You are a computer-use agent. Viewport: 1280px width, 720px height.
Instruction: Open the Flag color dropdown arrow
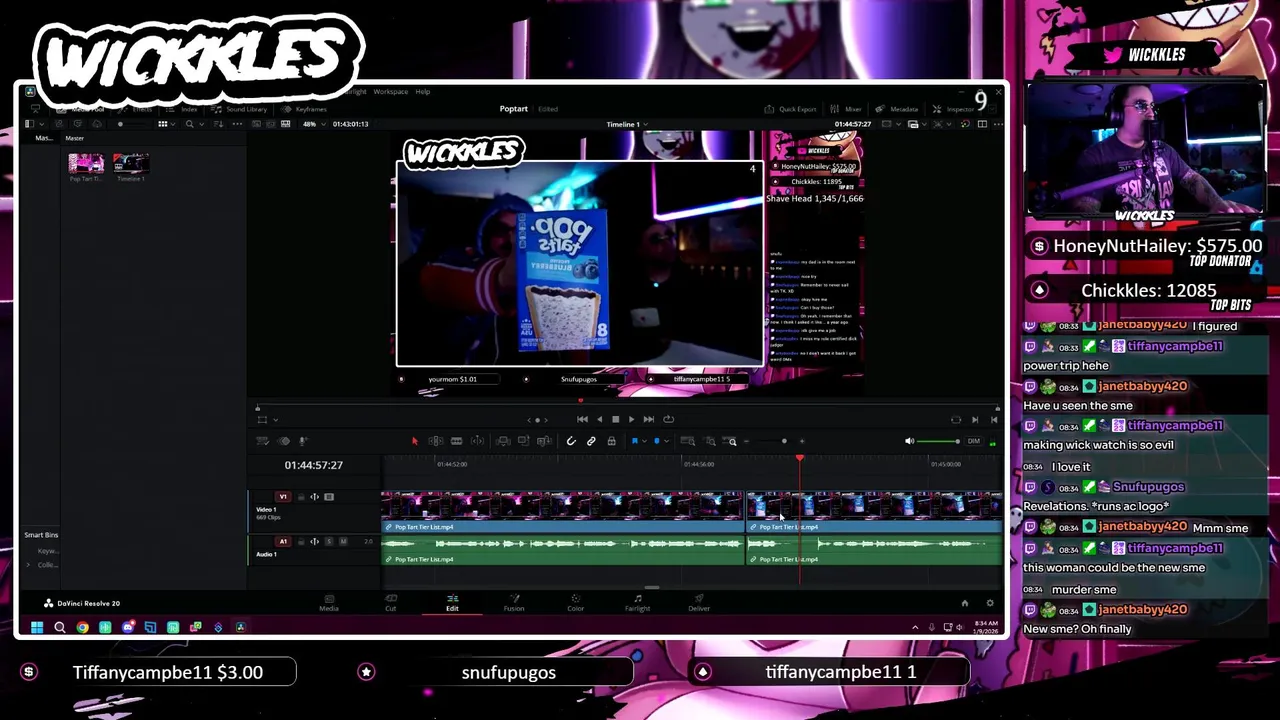(x=643, y=441)
